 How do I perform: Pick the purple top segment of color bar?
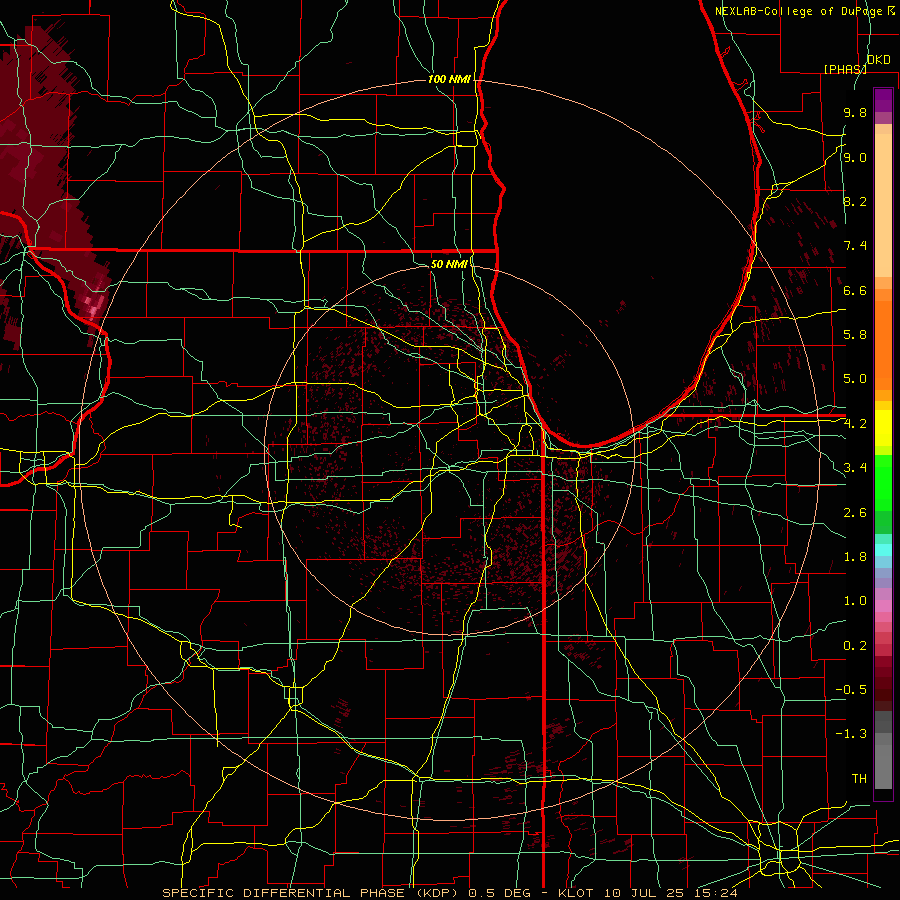coord(883,100)
